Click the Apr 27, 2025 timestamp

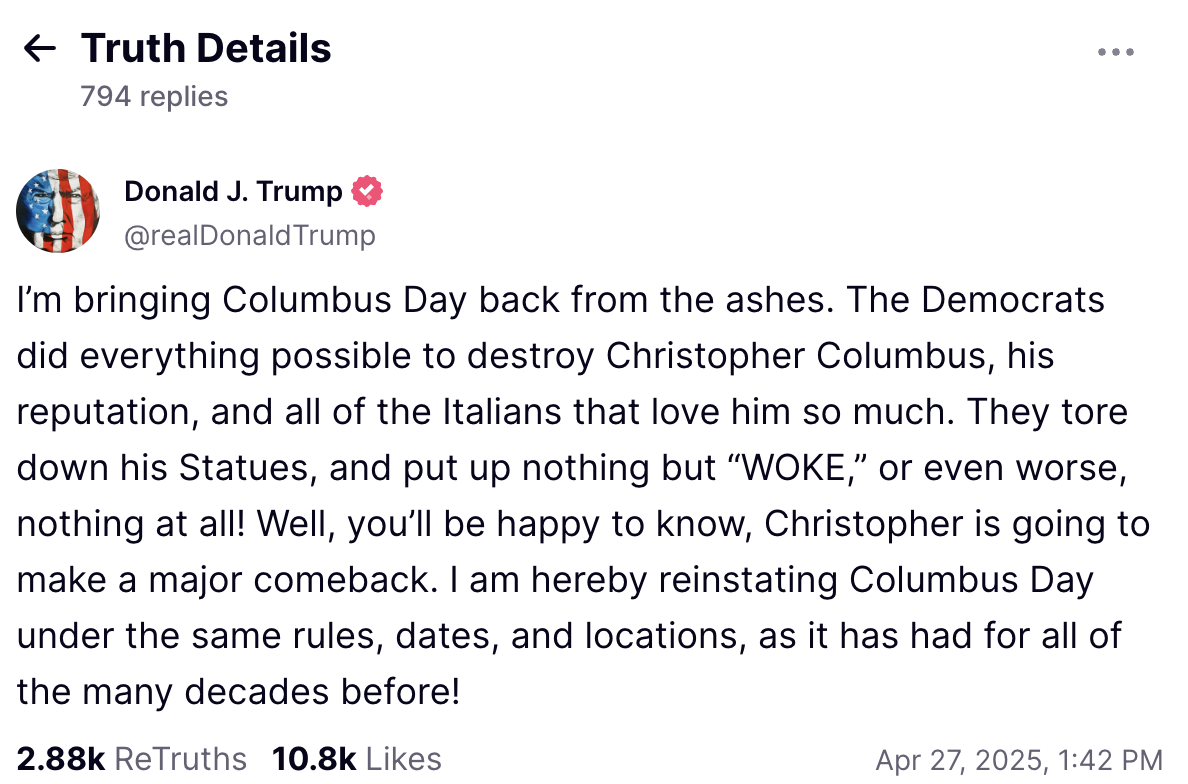pyautogui.click(x=1019, y=760)
